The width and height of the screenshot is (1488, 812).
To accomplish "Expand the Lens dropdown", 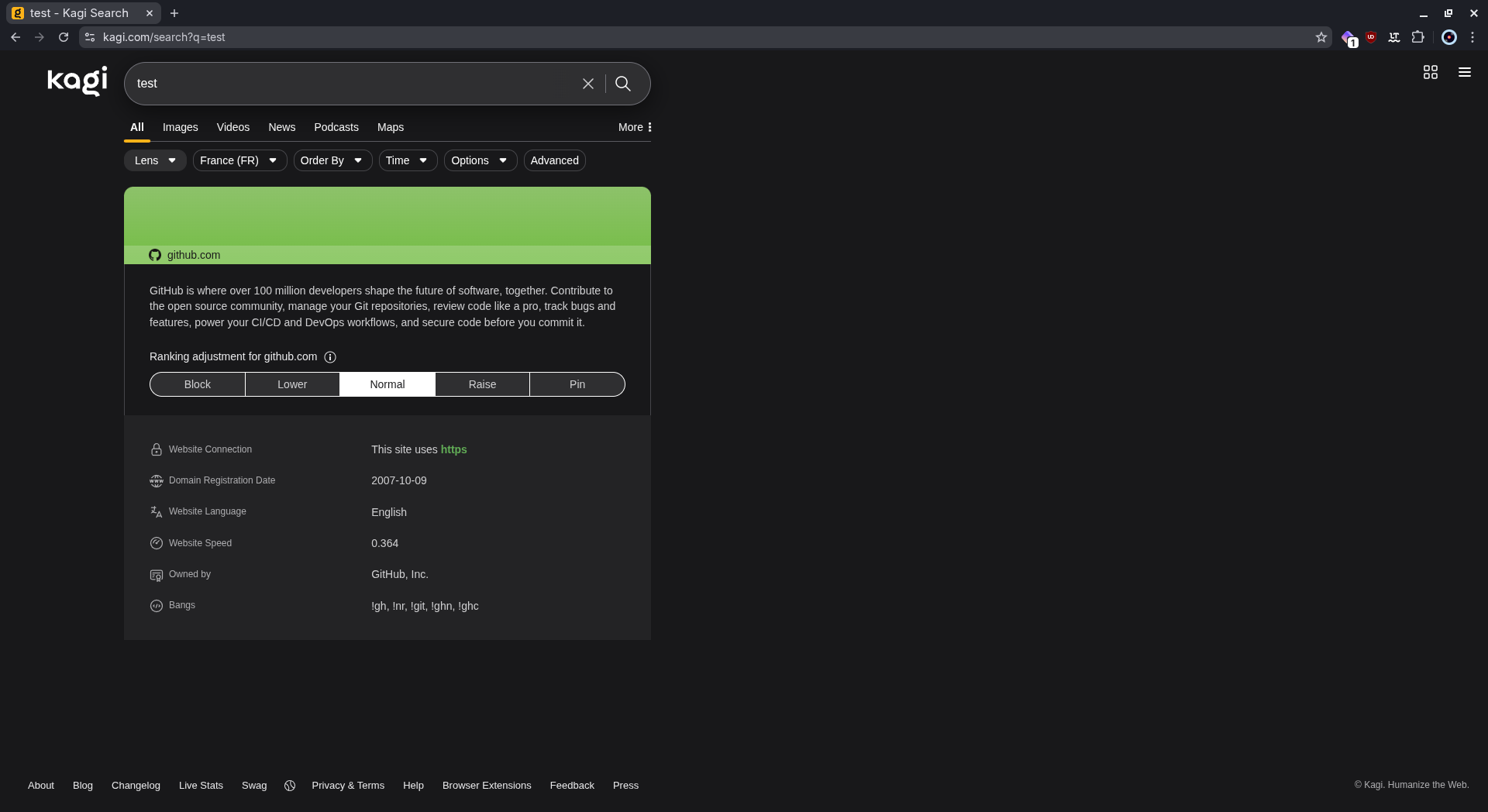I will pyautogui.click(x=155, y=160).
